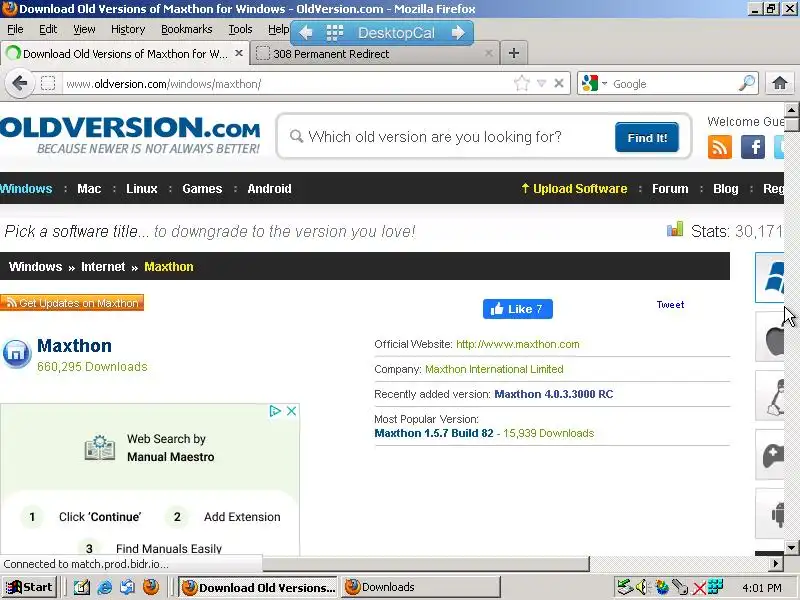The image size is (800, 600).
Task: Select the Apple platform sidebar icon
Action: 770,338
